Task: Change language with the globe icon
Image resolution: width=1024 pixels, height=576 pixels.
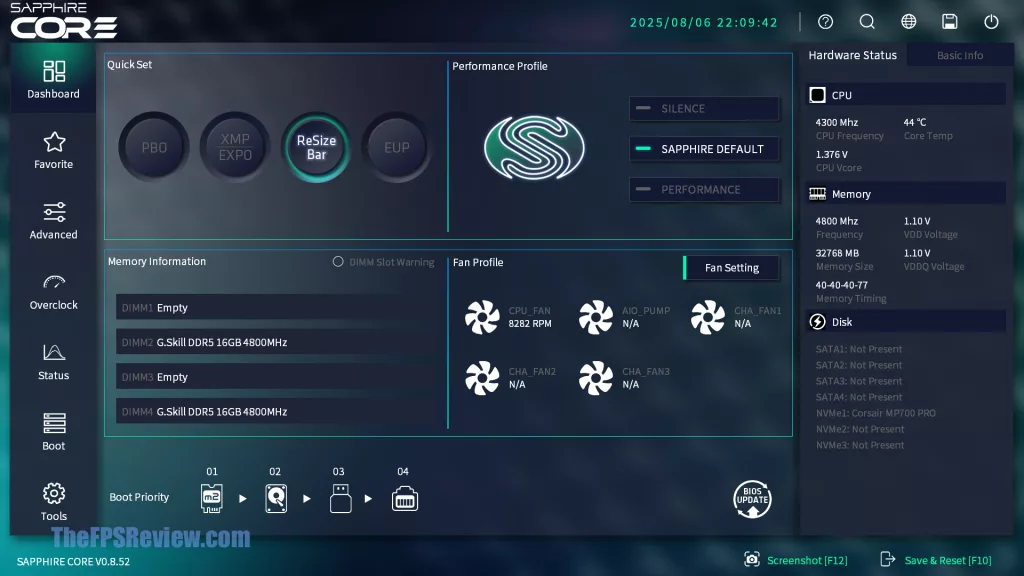Action: tap(908, 22)
